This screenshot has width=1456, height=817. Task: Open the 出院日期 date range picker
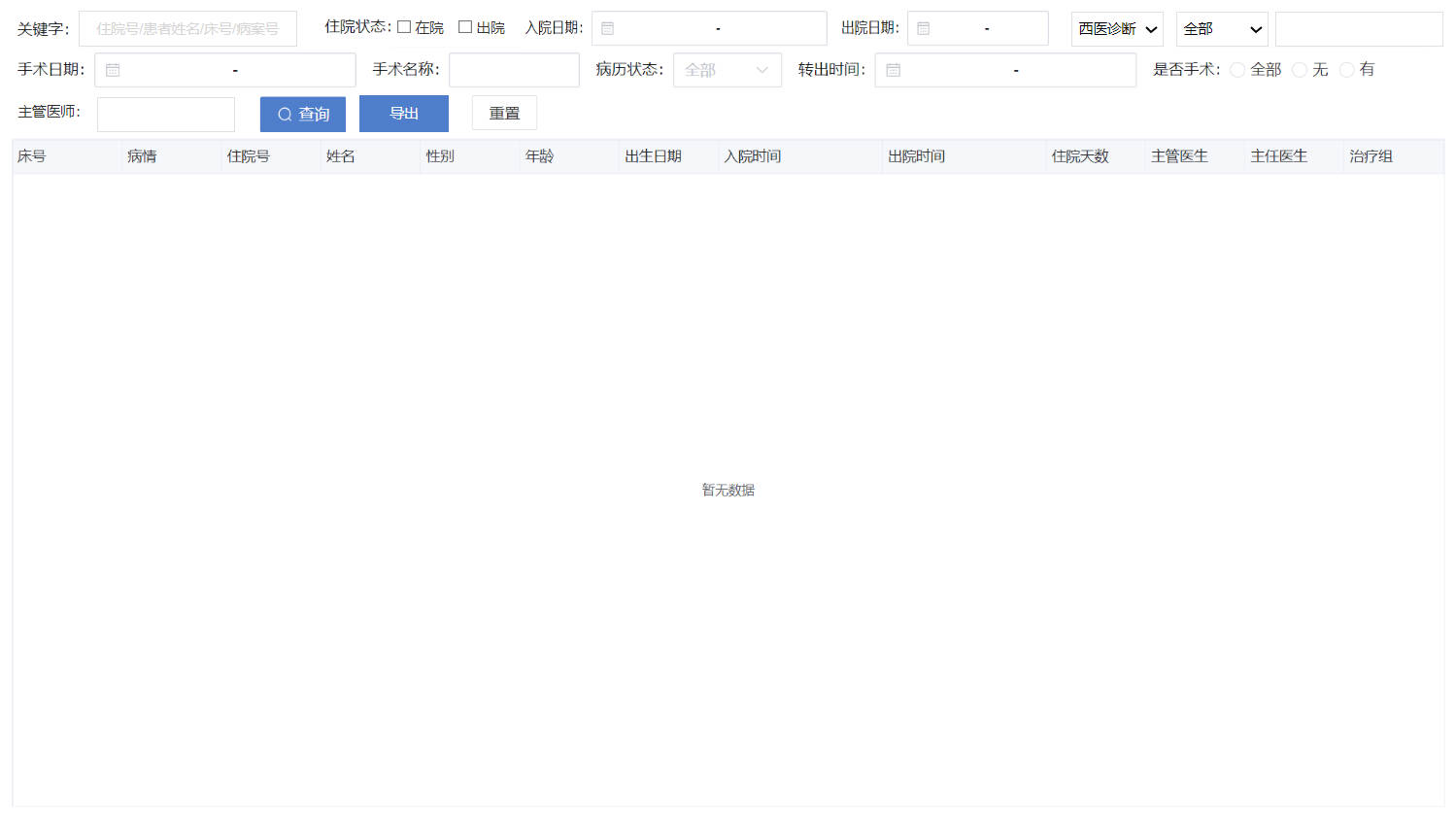pos(978,28)
